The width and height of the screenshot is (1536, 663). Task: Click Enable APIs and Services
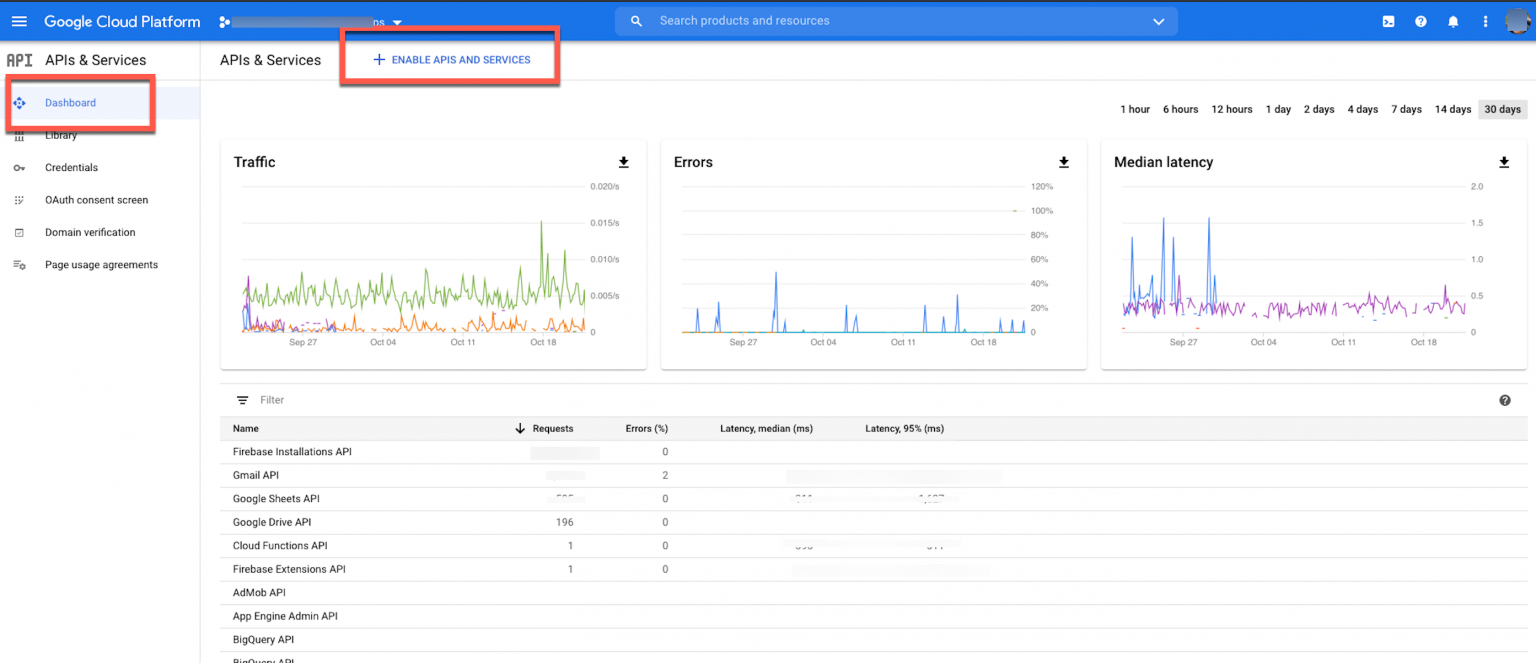451,60
